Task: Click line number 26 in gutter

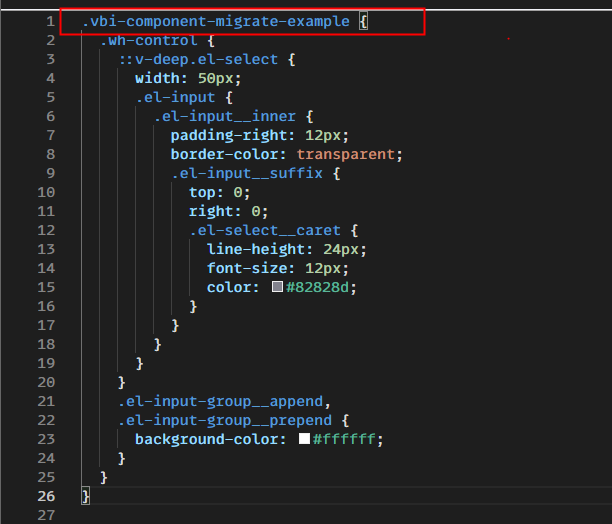Action: click(46, 496)
